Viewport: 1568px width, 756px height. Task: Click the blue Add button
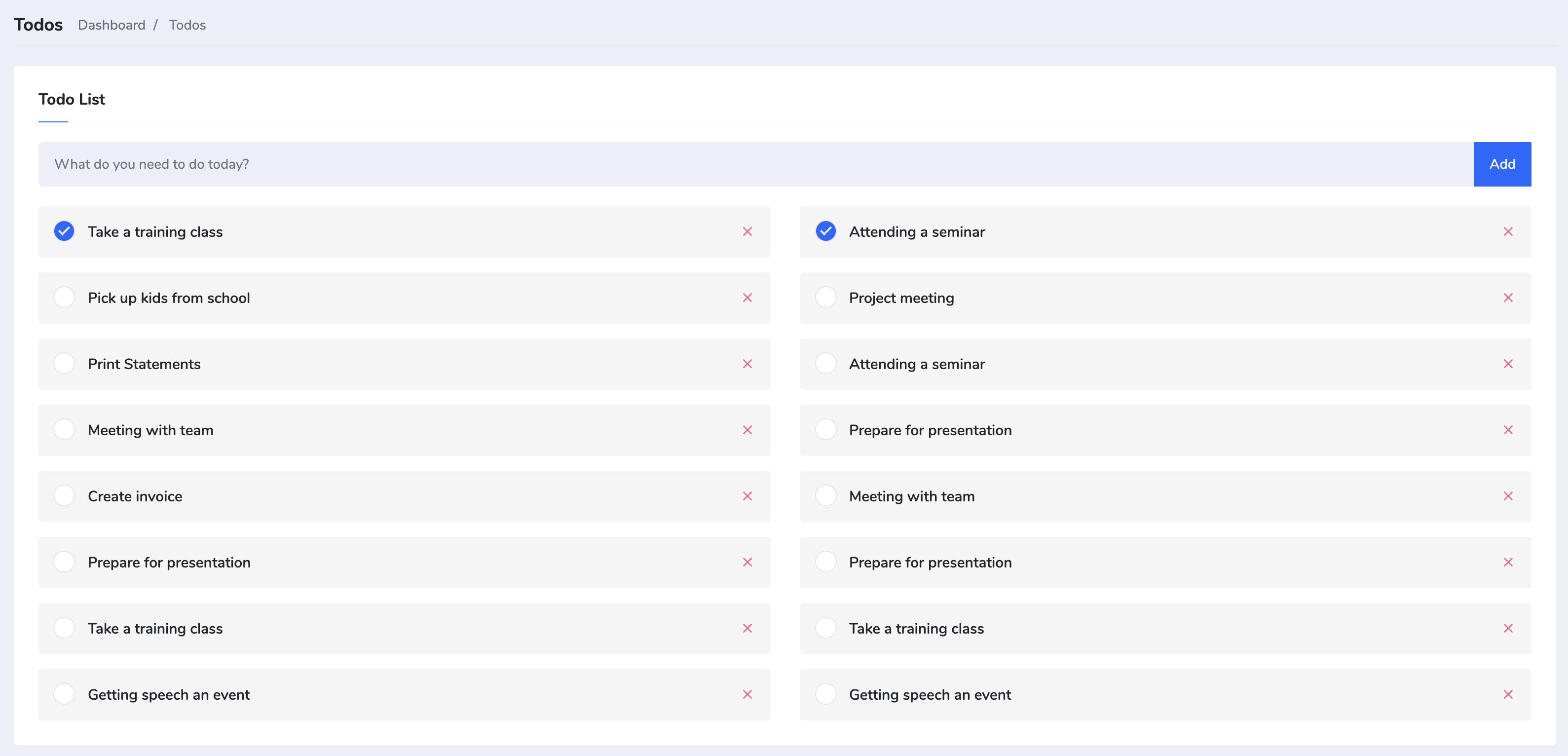click(1502, 164)
